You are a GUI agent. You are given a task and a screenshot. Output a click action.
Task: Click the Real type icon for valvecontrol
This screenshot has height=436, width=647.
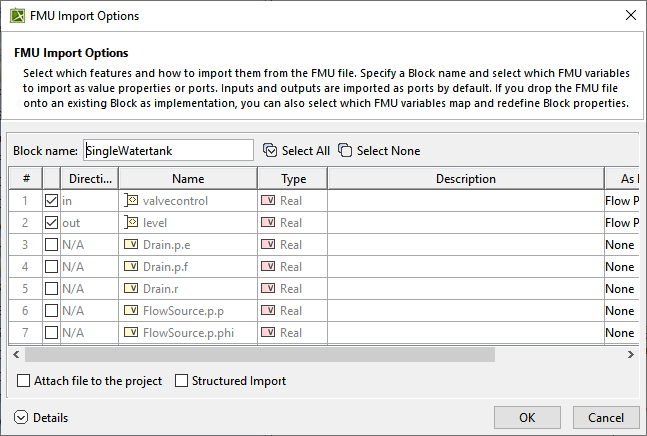pos(268,201)
